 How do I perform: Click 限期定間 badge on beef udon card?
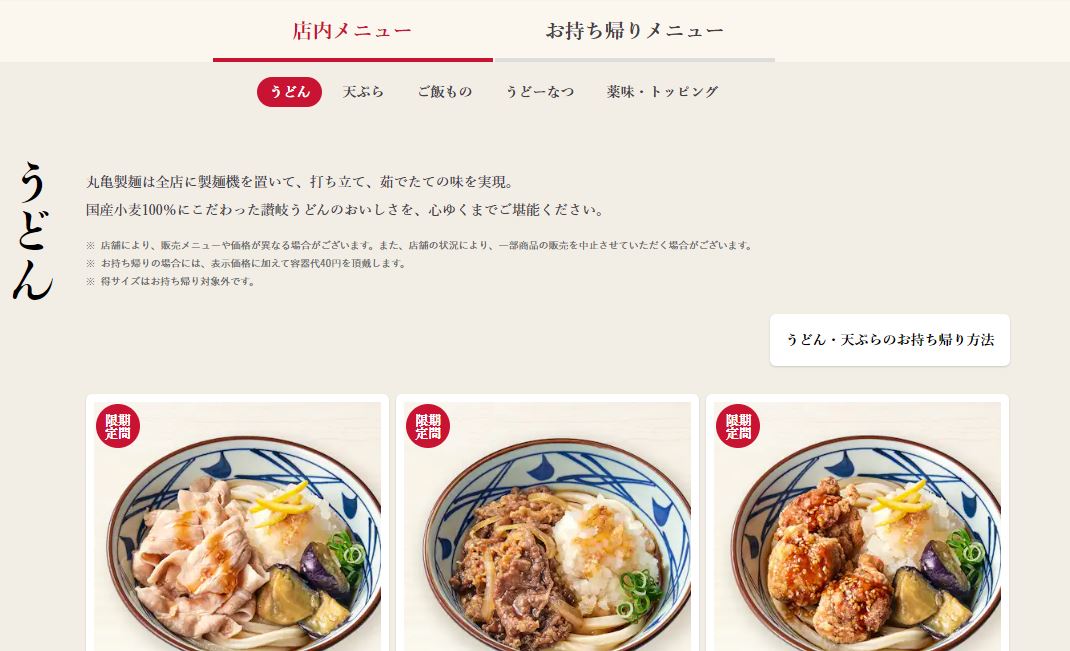tap(428, 426)
